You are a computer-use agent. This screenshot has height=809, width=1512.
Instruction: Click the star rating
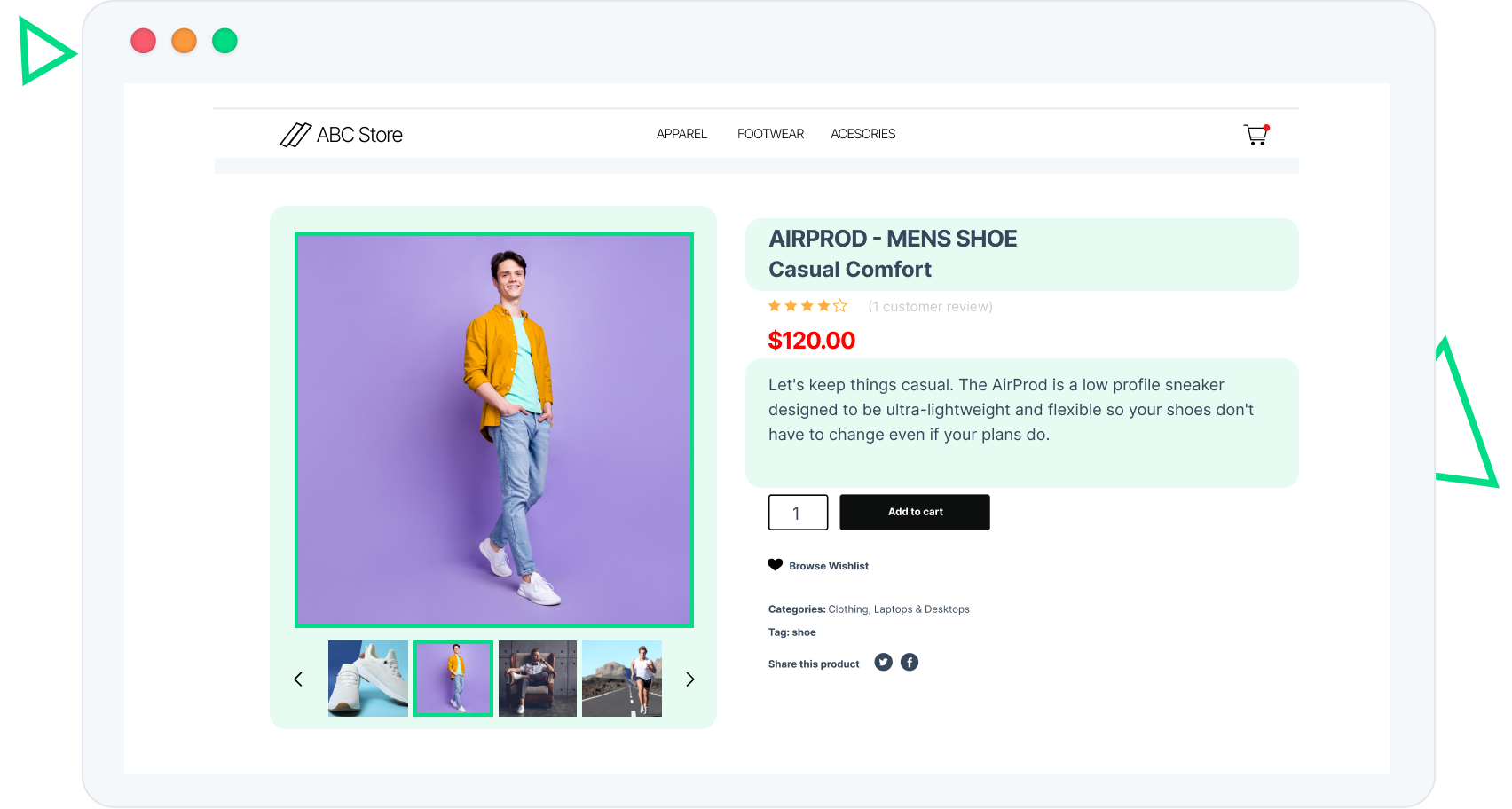point(807,306)
